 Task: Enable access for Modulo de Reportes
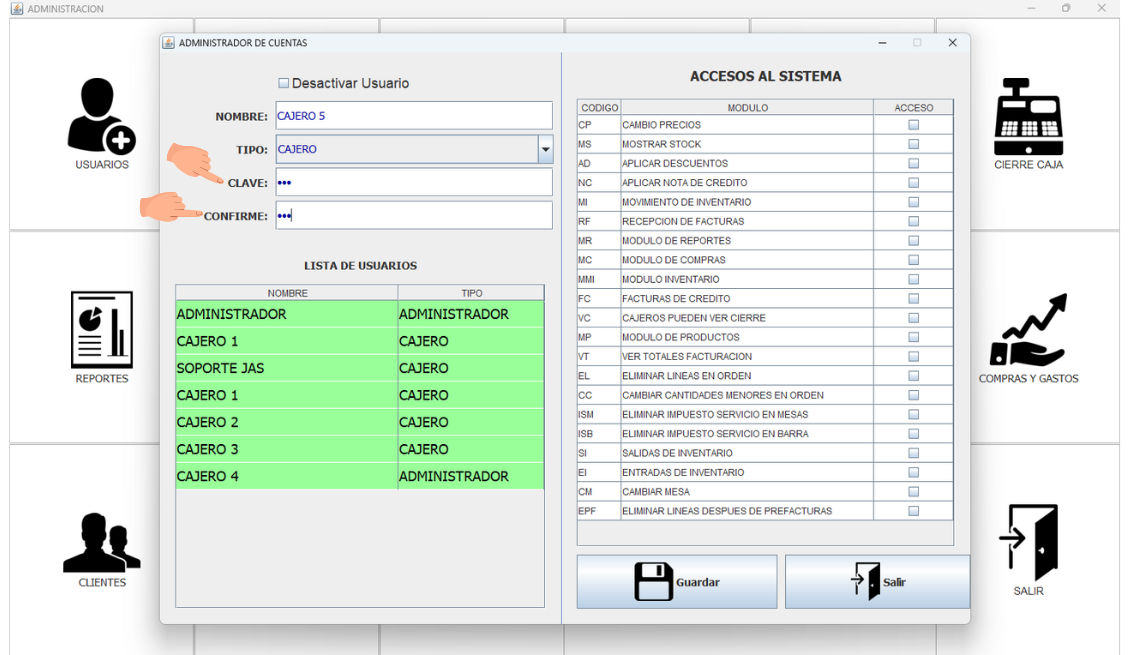pyautogui.click(x=913, y=241)
